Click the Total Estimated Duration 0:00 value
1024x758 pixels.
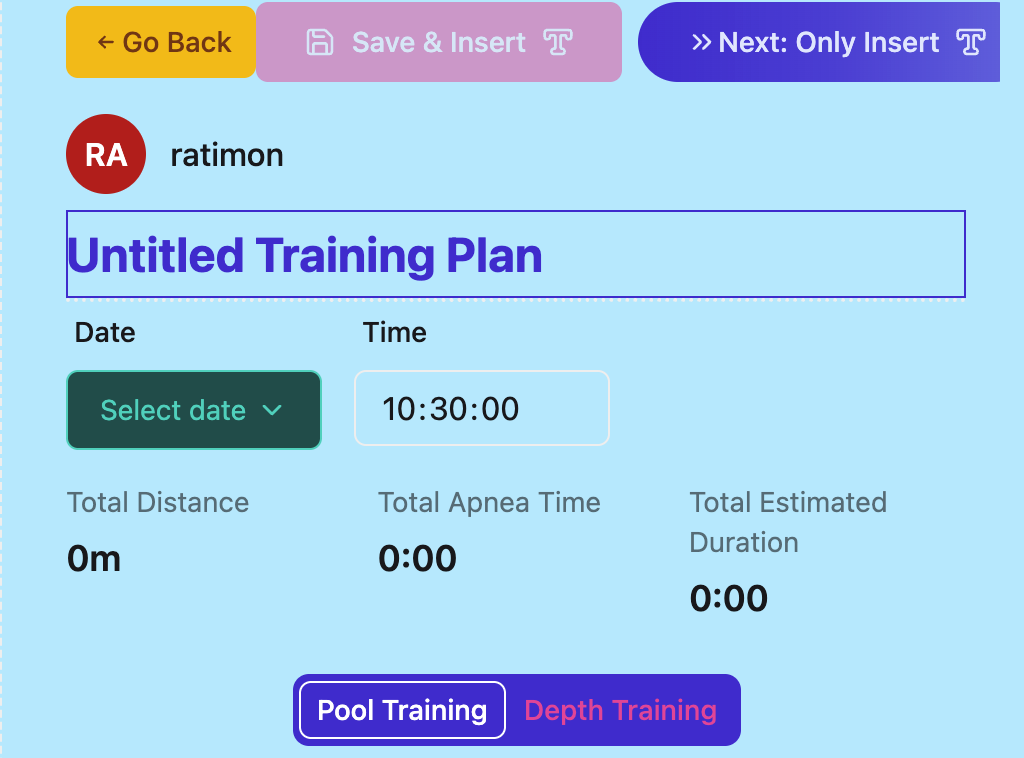[729, 598]
